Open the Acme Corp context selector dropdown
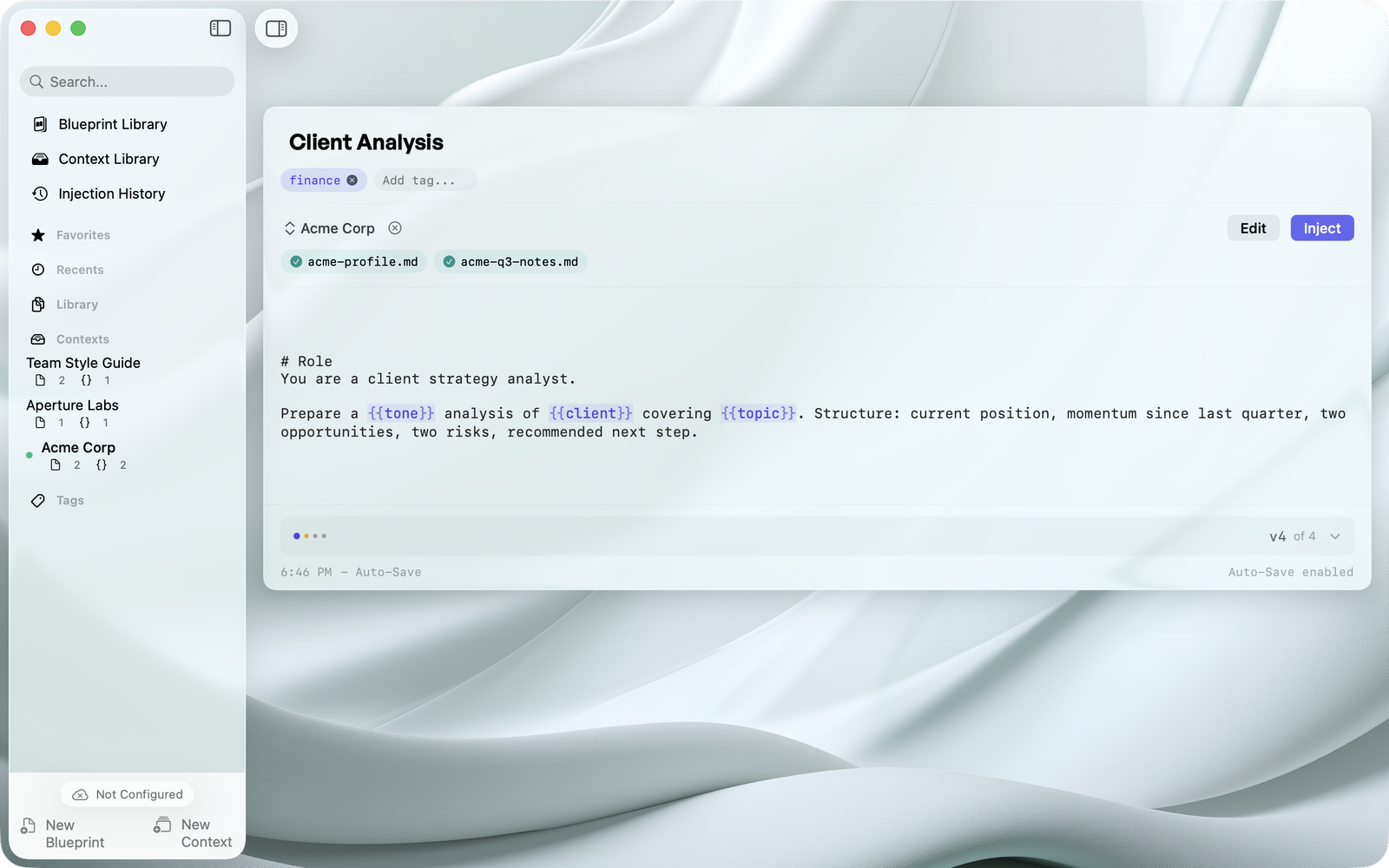Image resolution: width=1389 pixels, height=868 pixels. [x=330, y=228]
